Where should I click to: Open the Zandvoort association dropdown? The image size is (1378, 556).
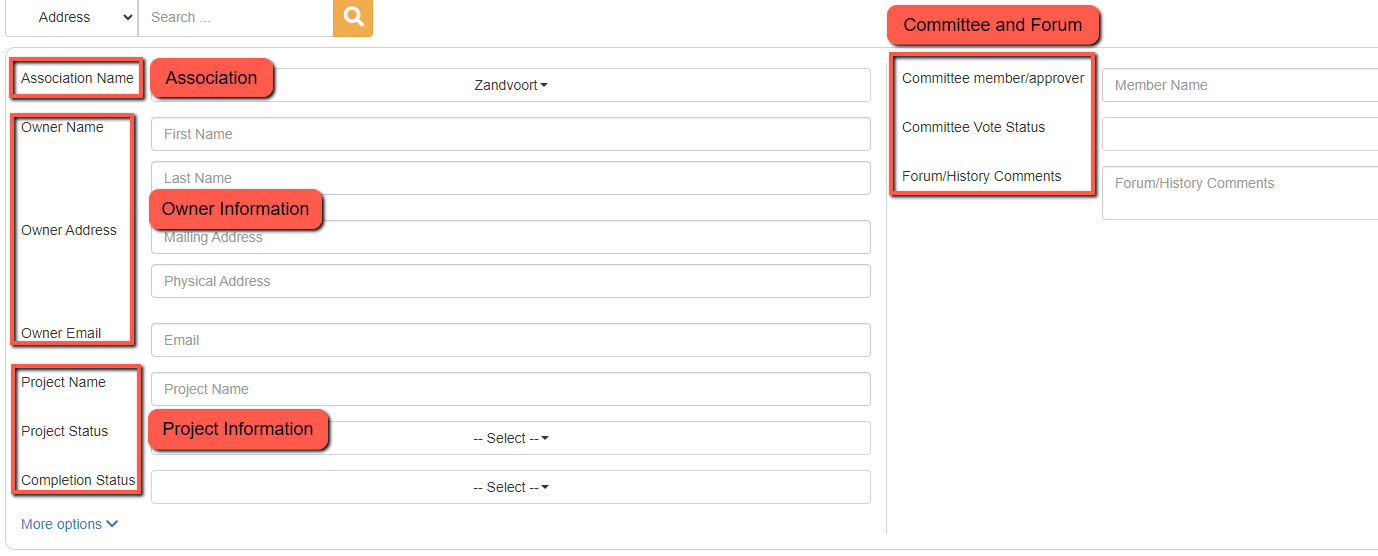(x=510, y=85)
